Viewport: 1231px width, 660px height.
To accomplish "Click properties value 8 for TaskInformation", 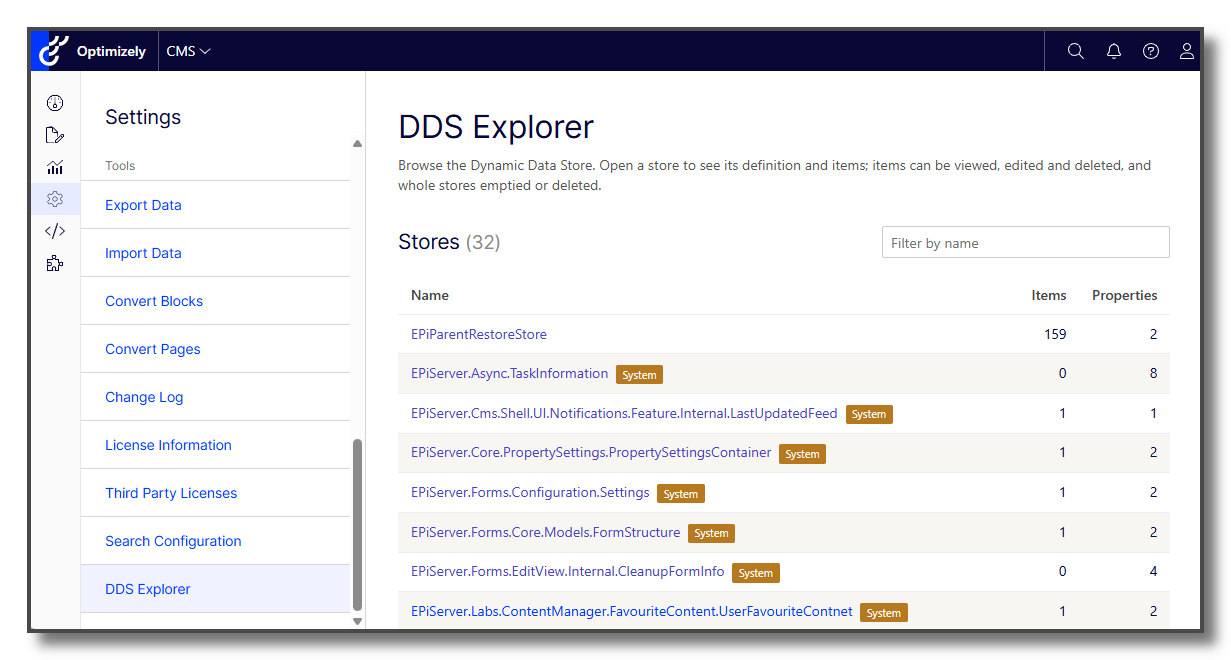I will [x=1153, y=373].
